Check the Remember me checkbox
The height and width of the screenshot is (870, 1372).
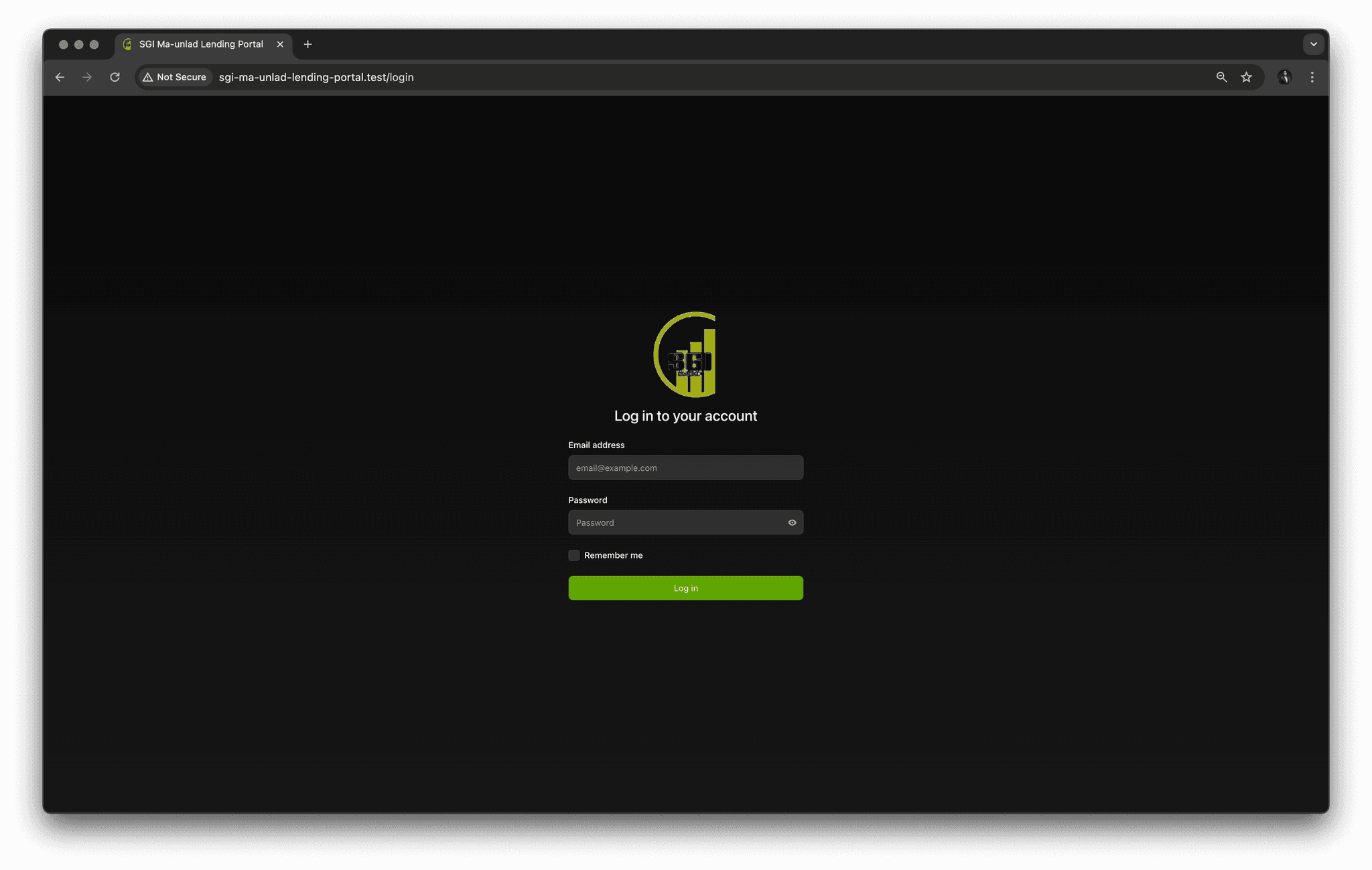coord(574,555)
